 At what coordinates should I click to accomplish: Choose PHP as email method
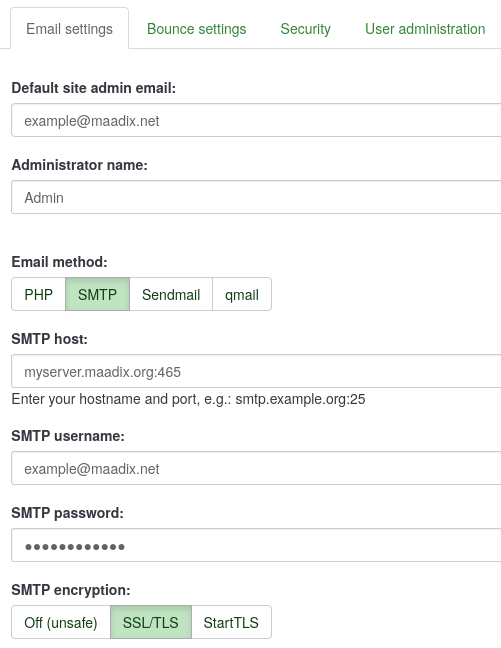[x=38, y=294]
